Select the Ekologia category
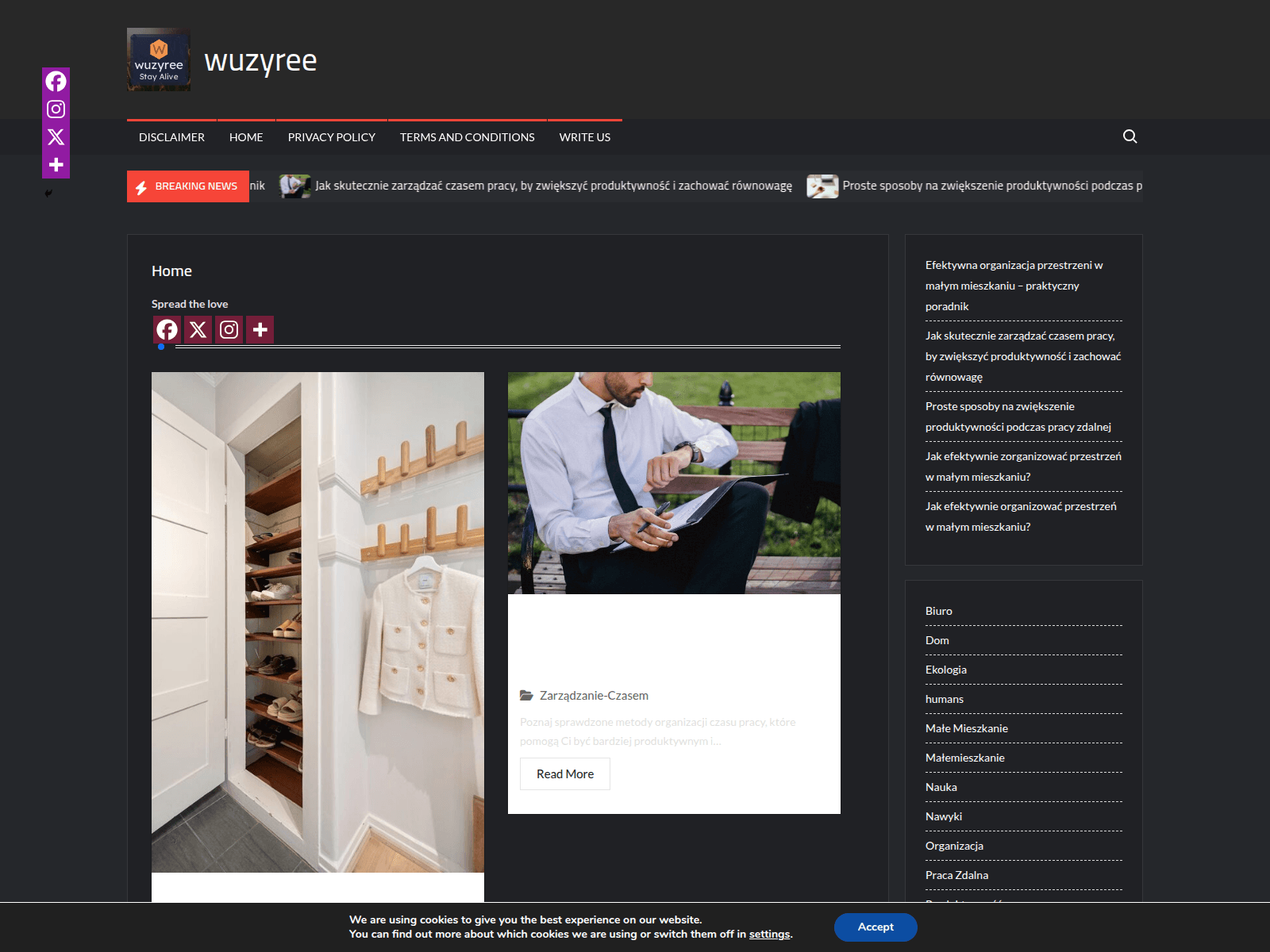 (x=946, y=670)
